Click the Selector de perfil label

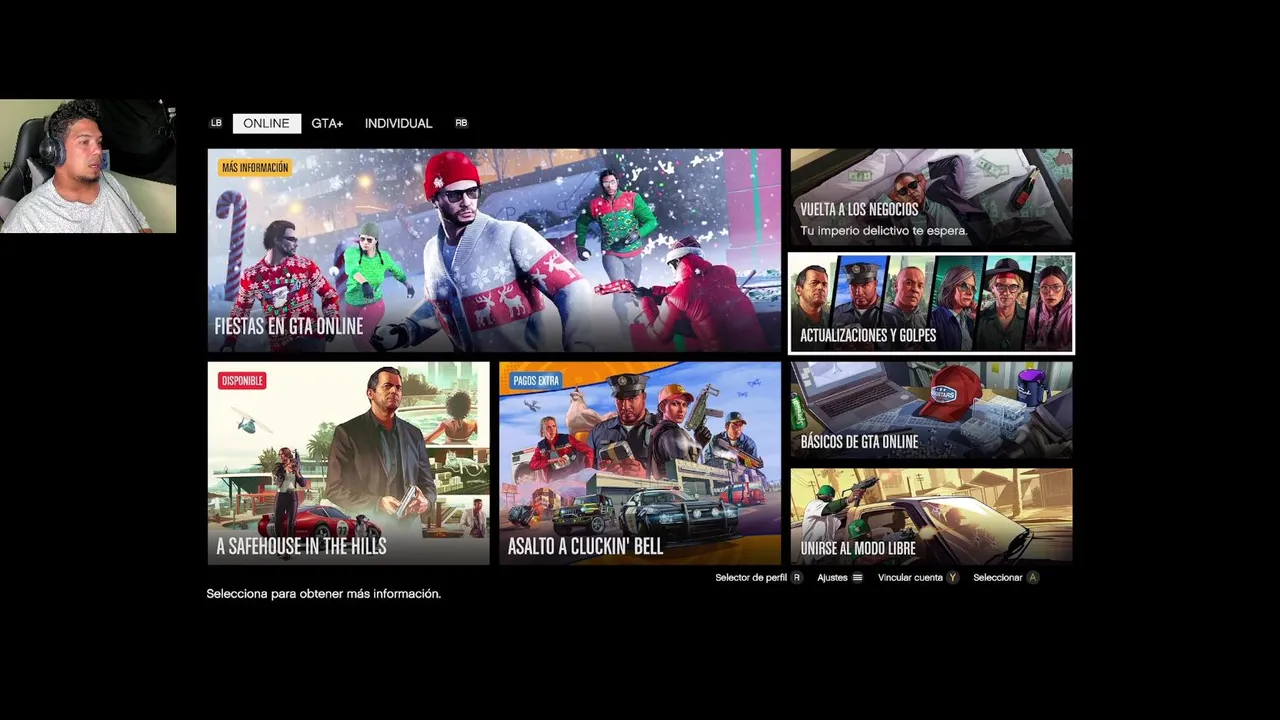click(x=751, y=578)
